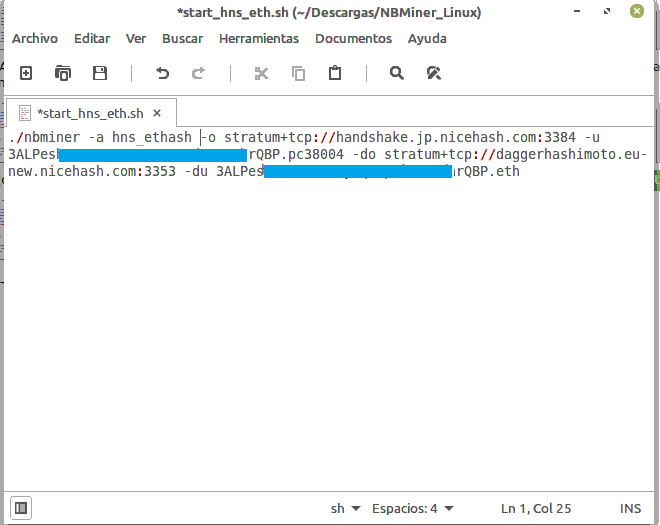This screenshot has height=525, width=660.
Task: Click the scissors cut icon
Action: tap(261, 74)
